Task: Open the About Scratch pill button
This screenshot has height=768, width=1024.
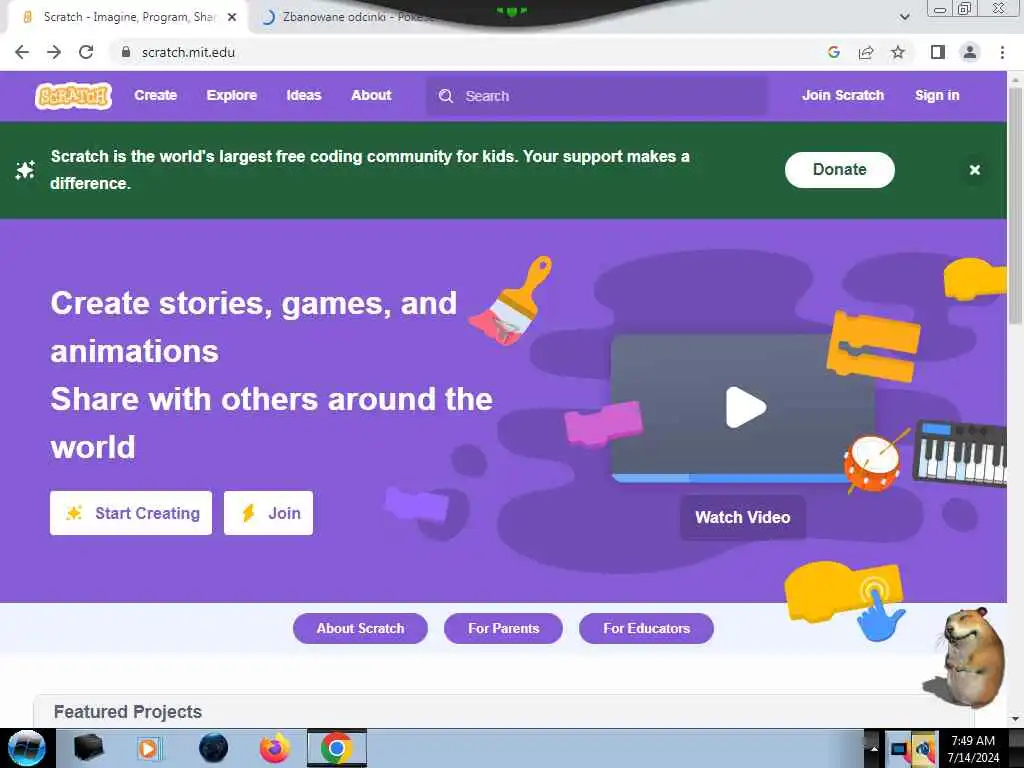Action: (x=360, y=628)
